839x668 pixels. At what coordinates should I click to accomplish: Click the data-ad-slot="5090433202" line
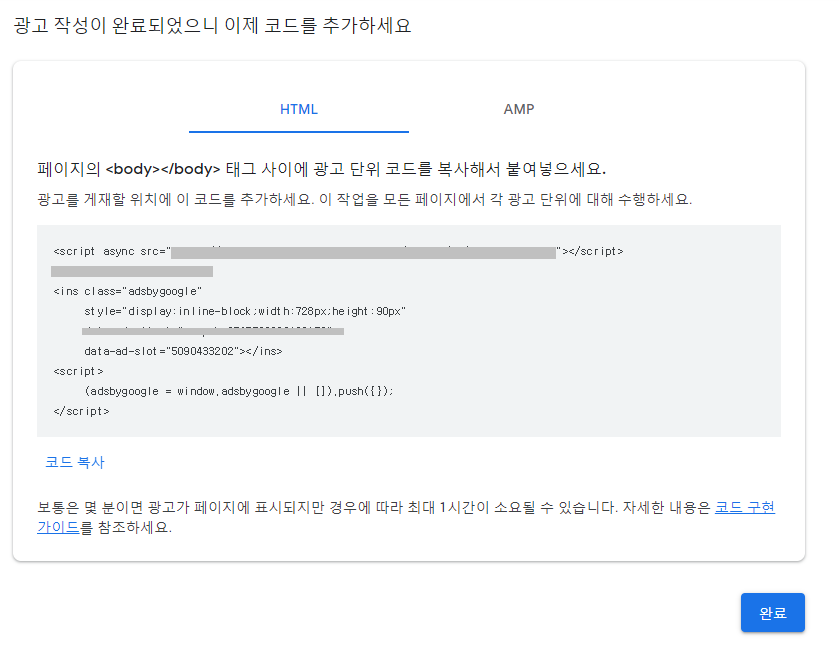click(x=183, y=352)
